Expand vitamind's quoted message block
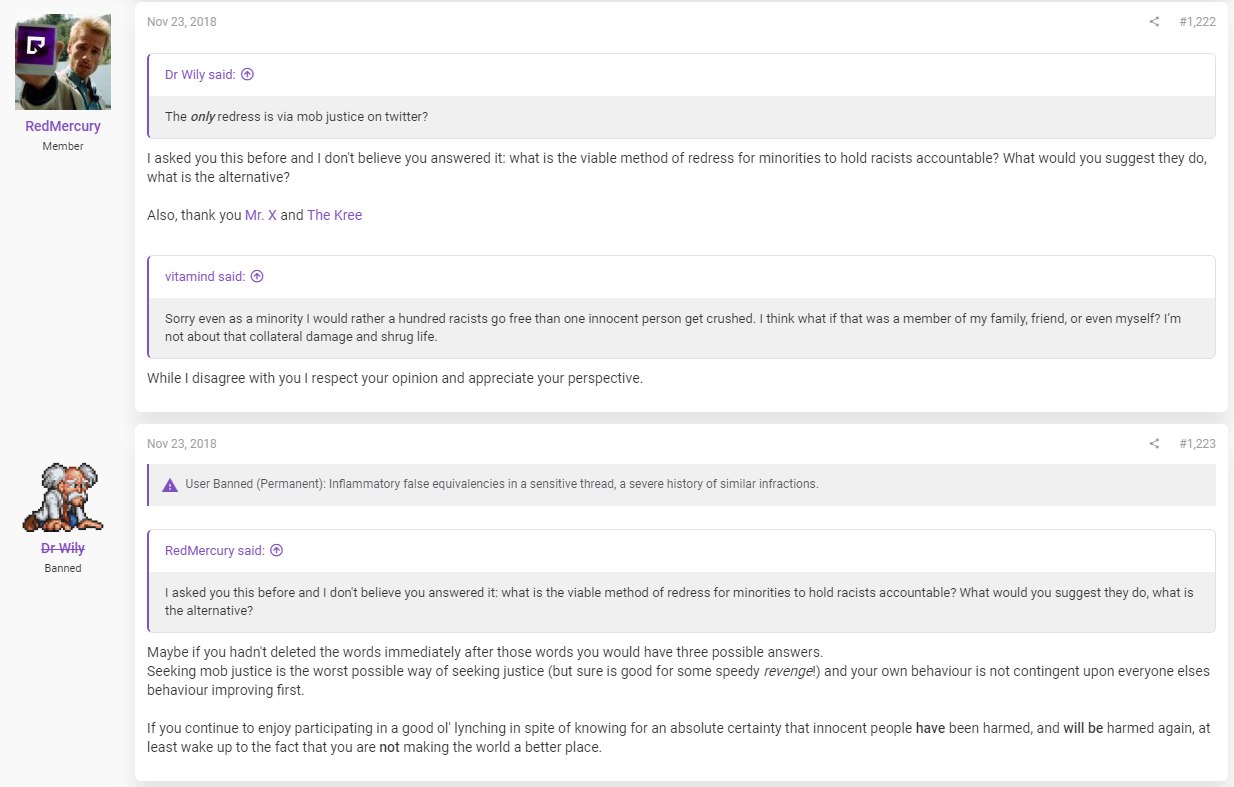1234x787 pixels. click(682, 328)
